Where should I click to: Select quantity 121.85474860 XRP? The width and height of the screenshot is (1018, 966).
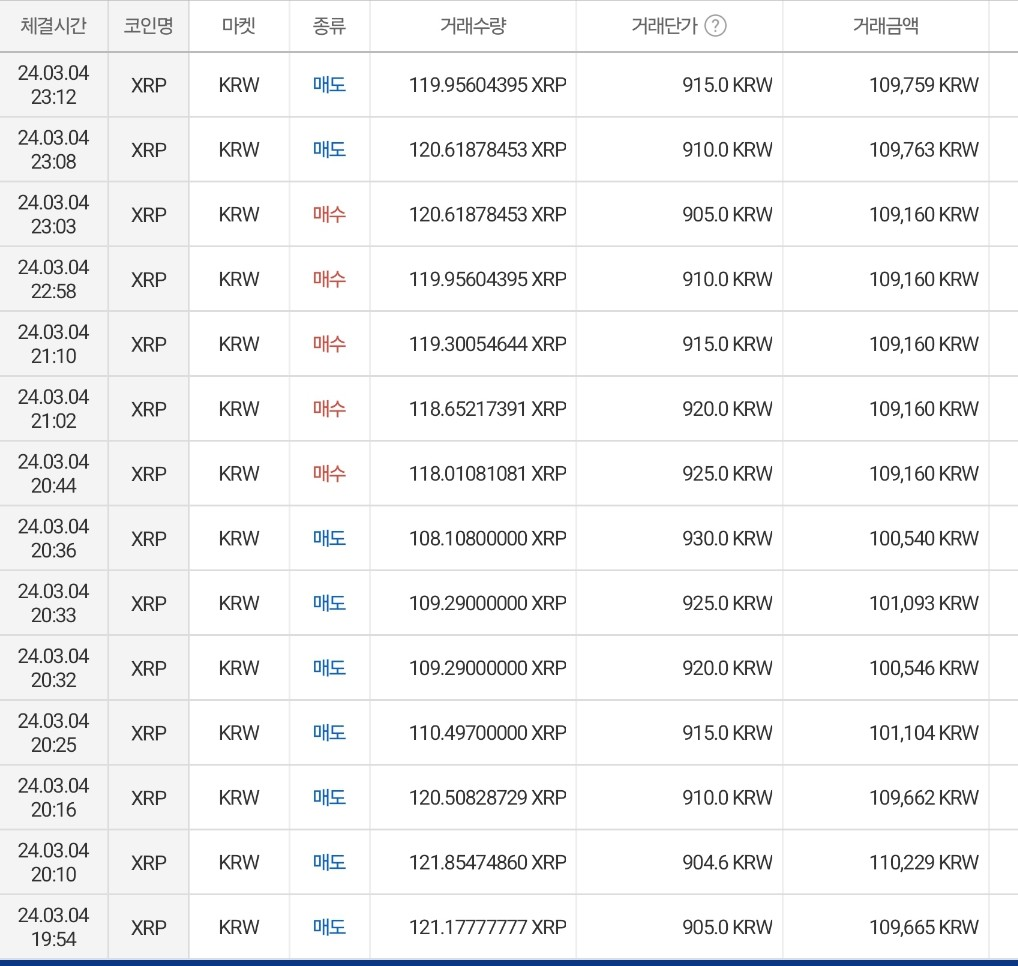pyautogui.click(x=488, y=863)
